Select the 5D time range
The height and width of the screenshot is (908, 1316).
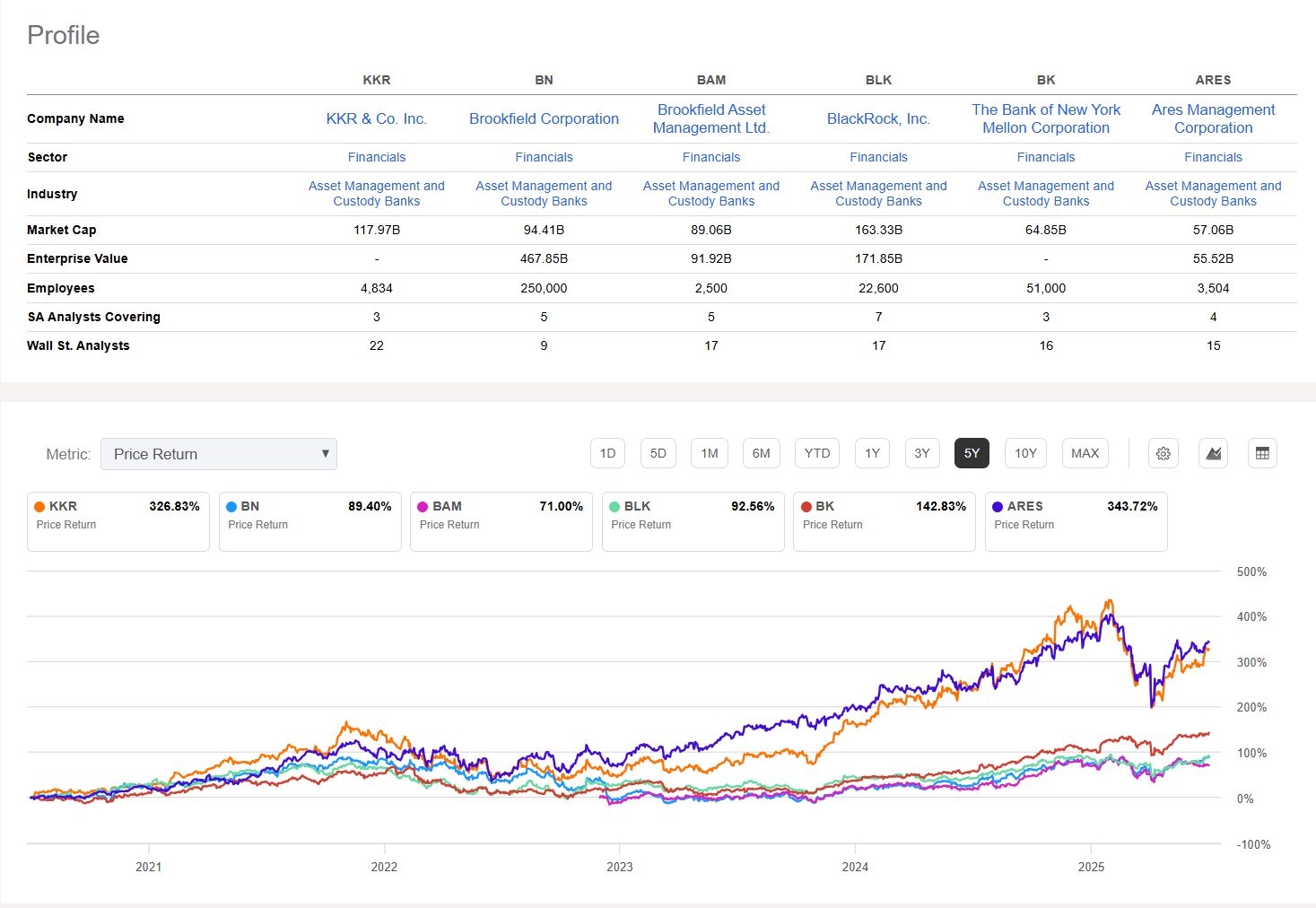[x=658, y=453]
